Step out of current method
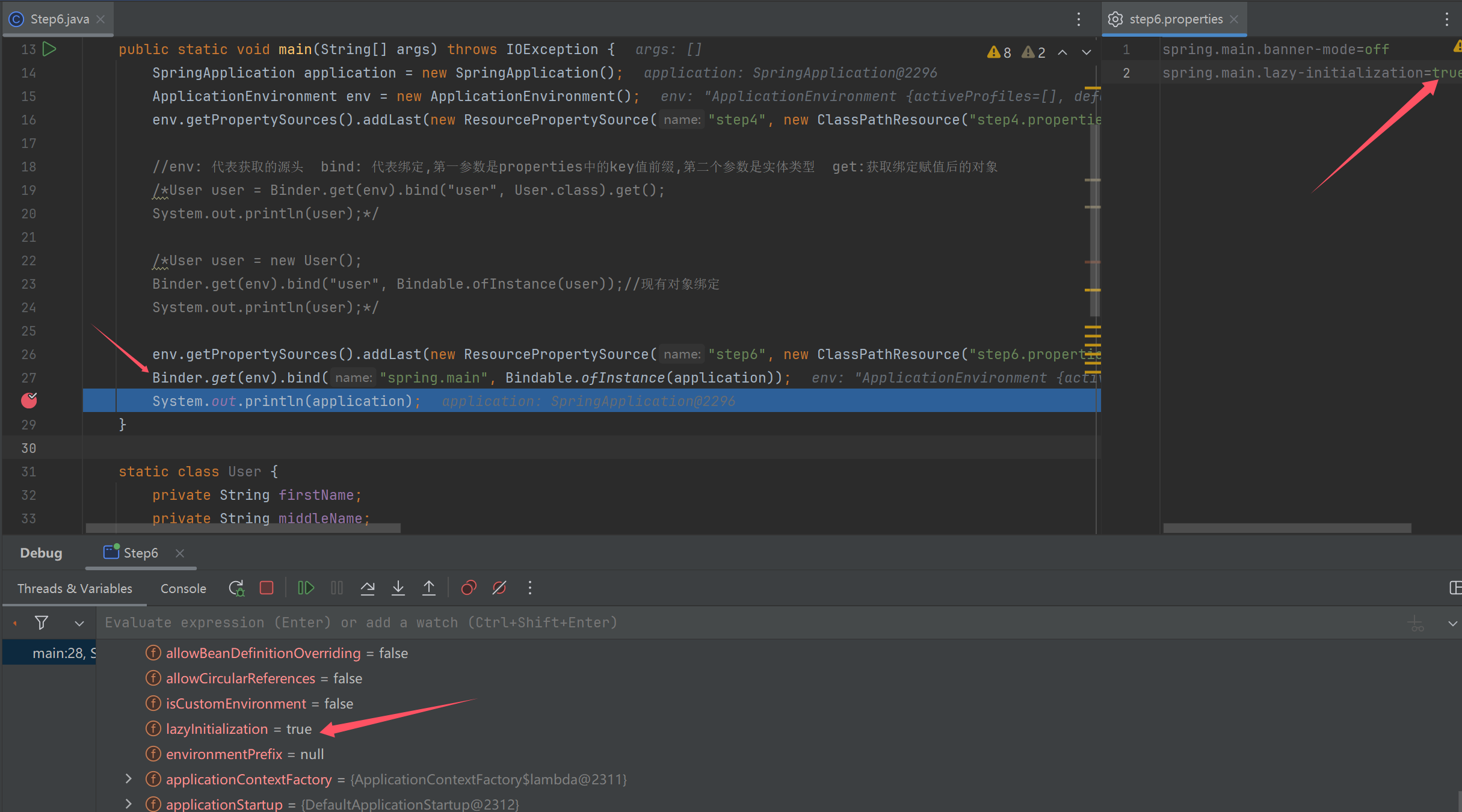Viewport: 1462px width, 812px height. pyautogui.click(x=429, y=588)
